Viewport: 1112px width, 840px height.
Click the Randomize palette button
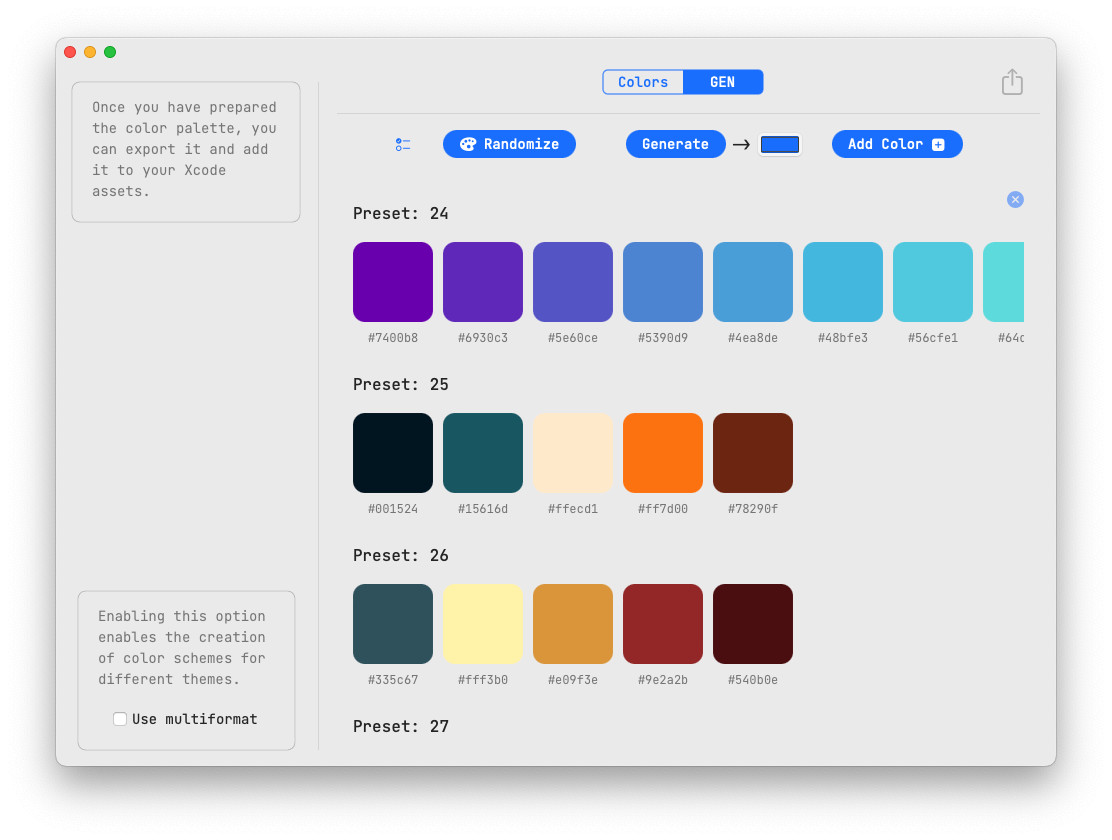point(509,144)
